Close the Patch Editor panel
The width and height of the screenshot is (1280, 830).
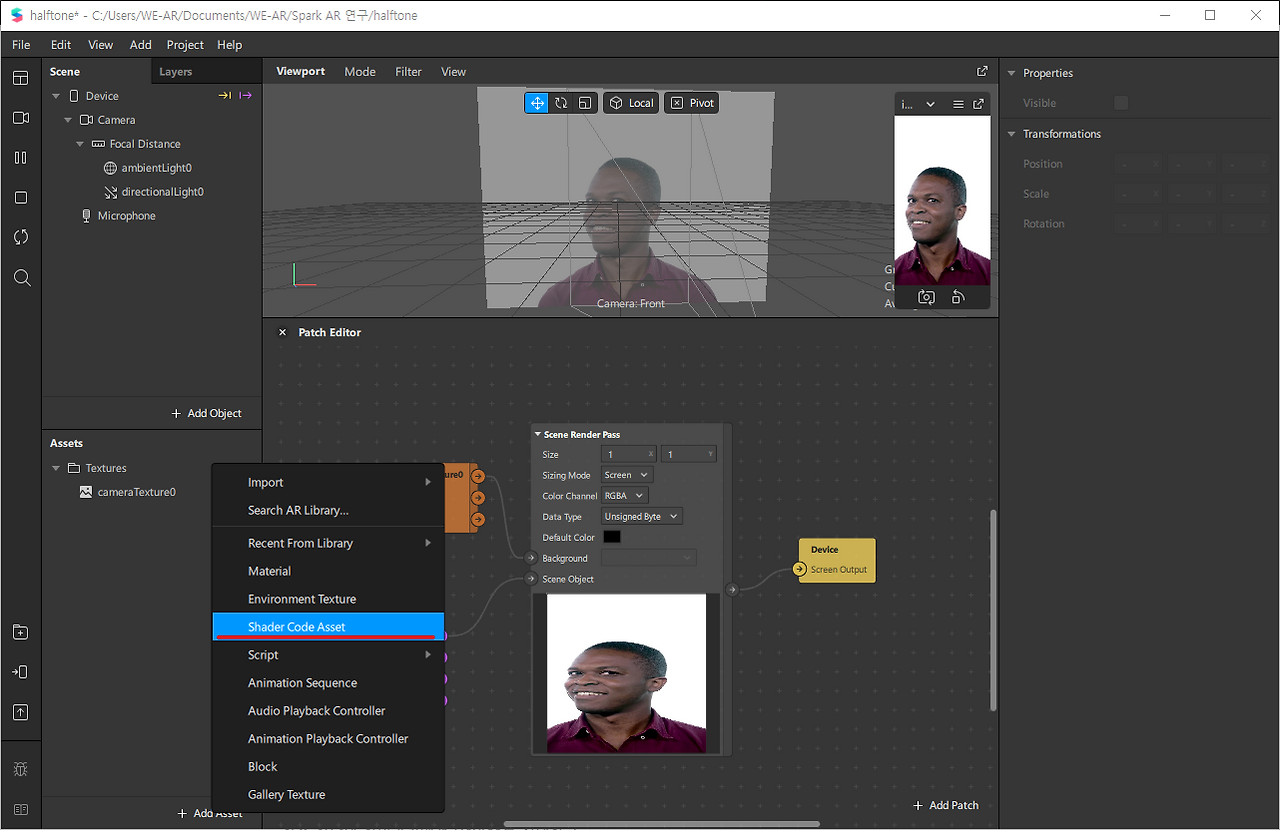tap(282, 332)
